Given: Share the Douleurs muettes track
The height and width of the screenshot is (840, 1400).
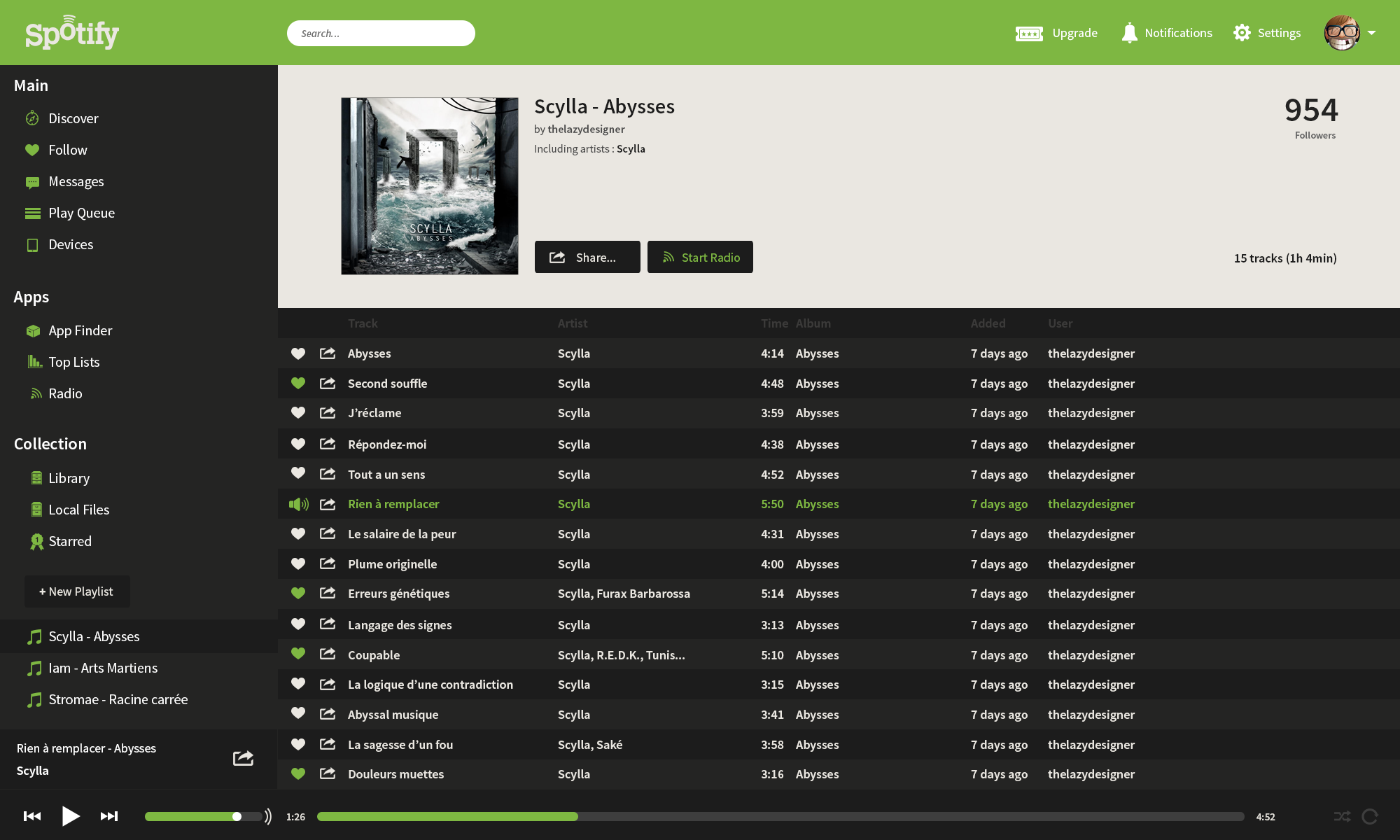Looking at the screenshot, I should point(328,773).
